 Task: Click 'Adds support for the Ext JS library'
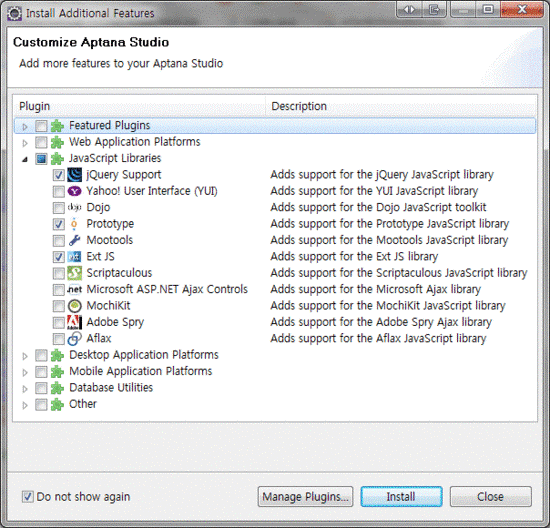[x=354, y=256]
